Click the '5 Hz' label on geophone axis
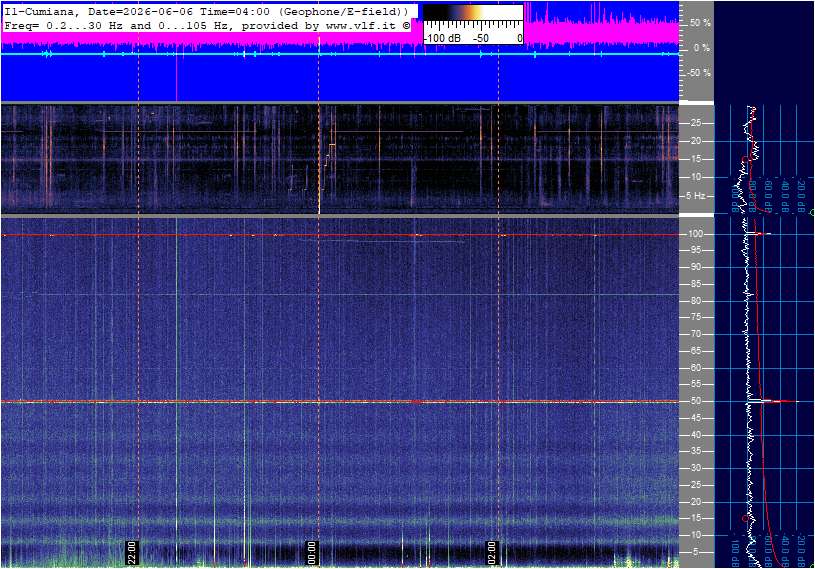The height and width of the screenshot is (569, 815). click(695, 196)
